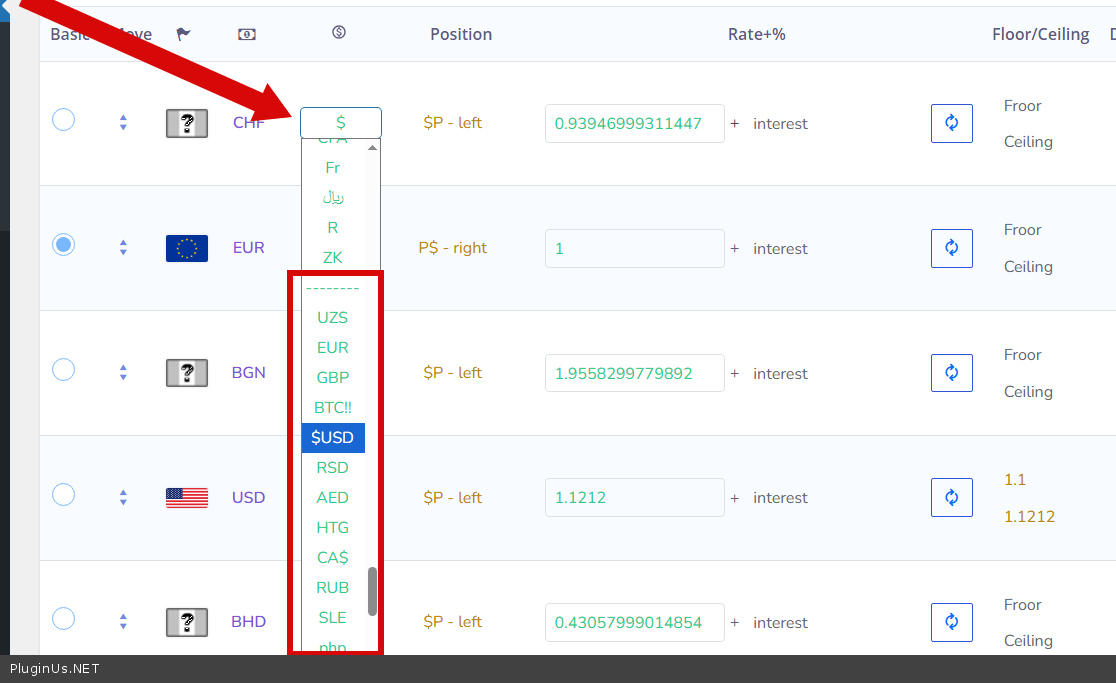Pick BTC!! from the symbol dropdown list
The image size is (1116, 683).
click(x=333, y=408)
